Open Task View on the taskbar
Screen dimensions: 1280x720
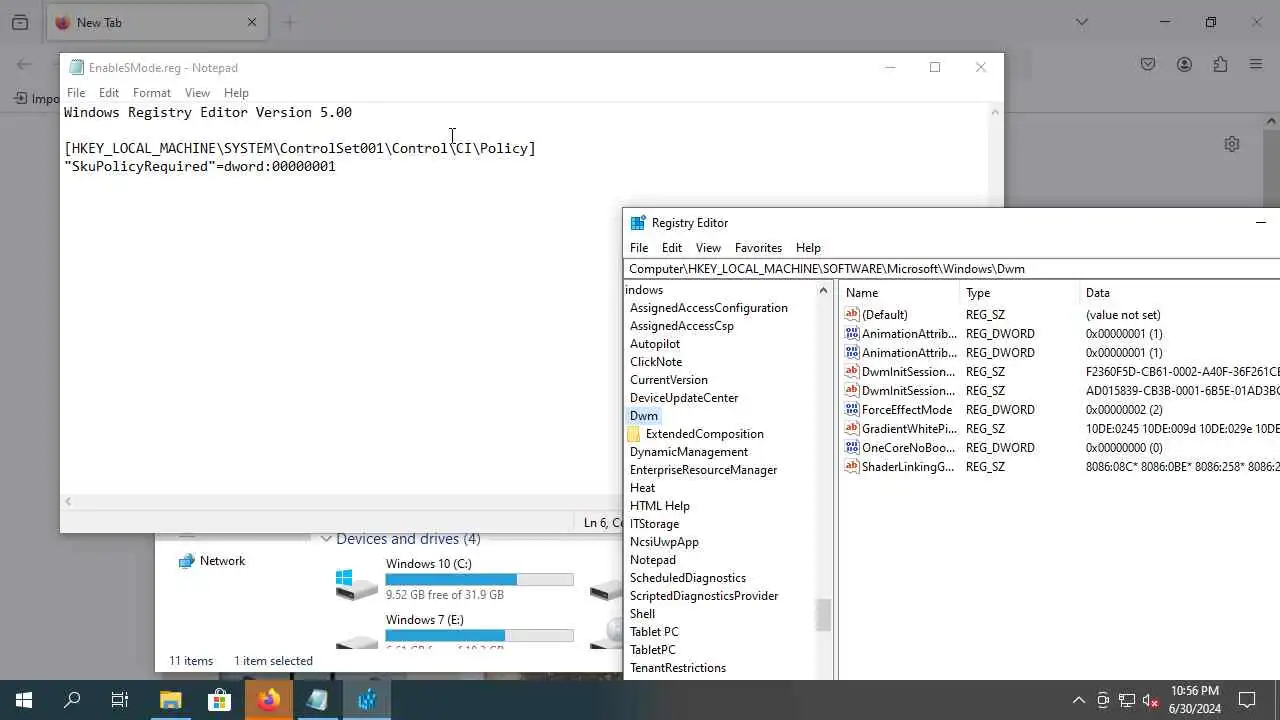pyautogui.click(x=120, y=700)
